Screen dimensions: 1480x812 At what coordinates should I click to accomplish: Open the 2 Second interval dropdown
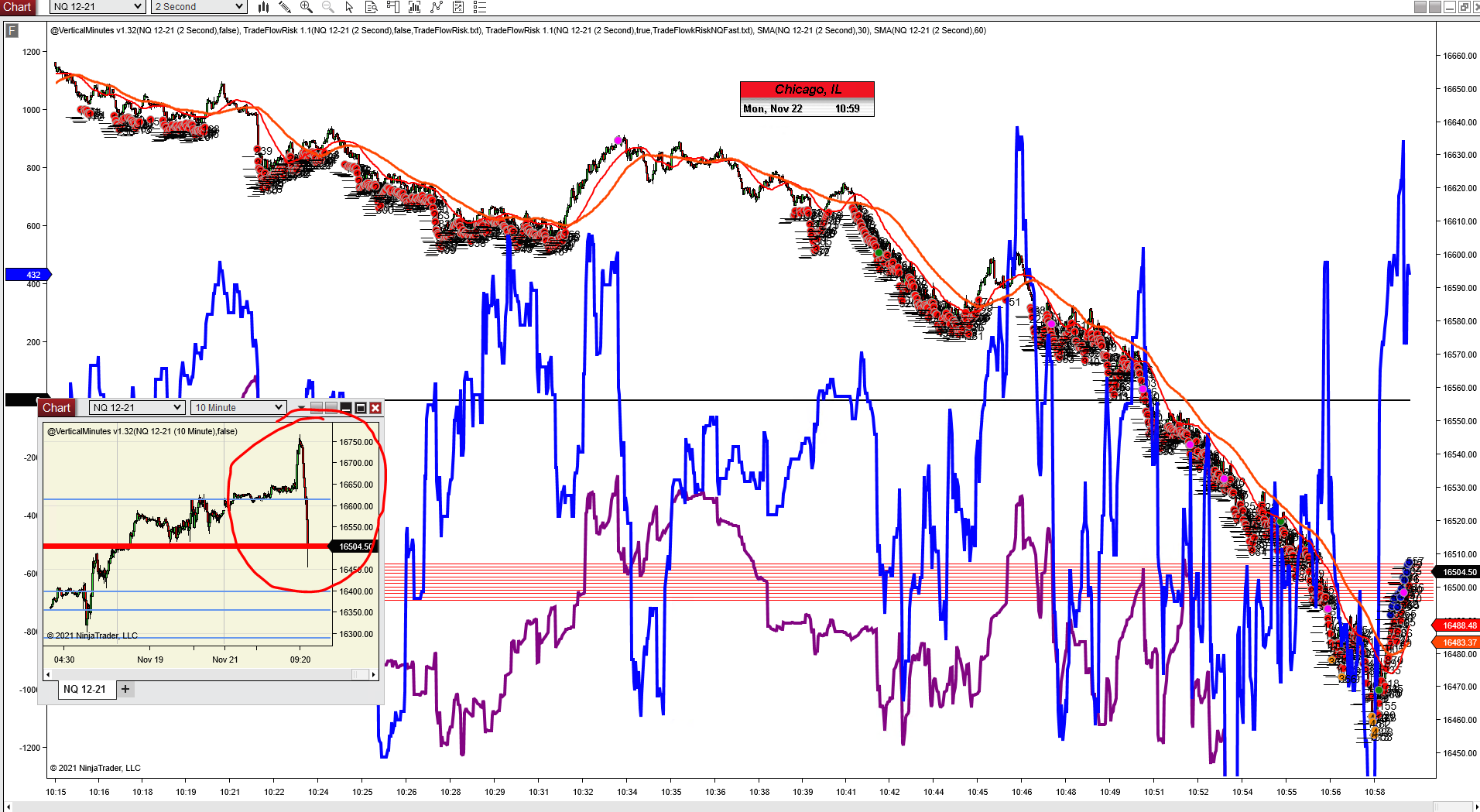(199, 7)
